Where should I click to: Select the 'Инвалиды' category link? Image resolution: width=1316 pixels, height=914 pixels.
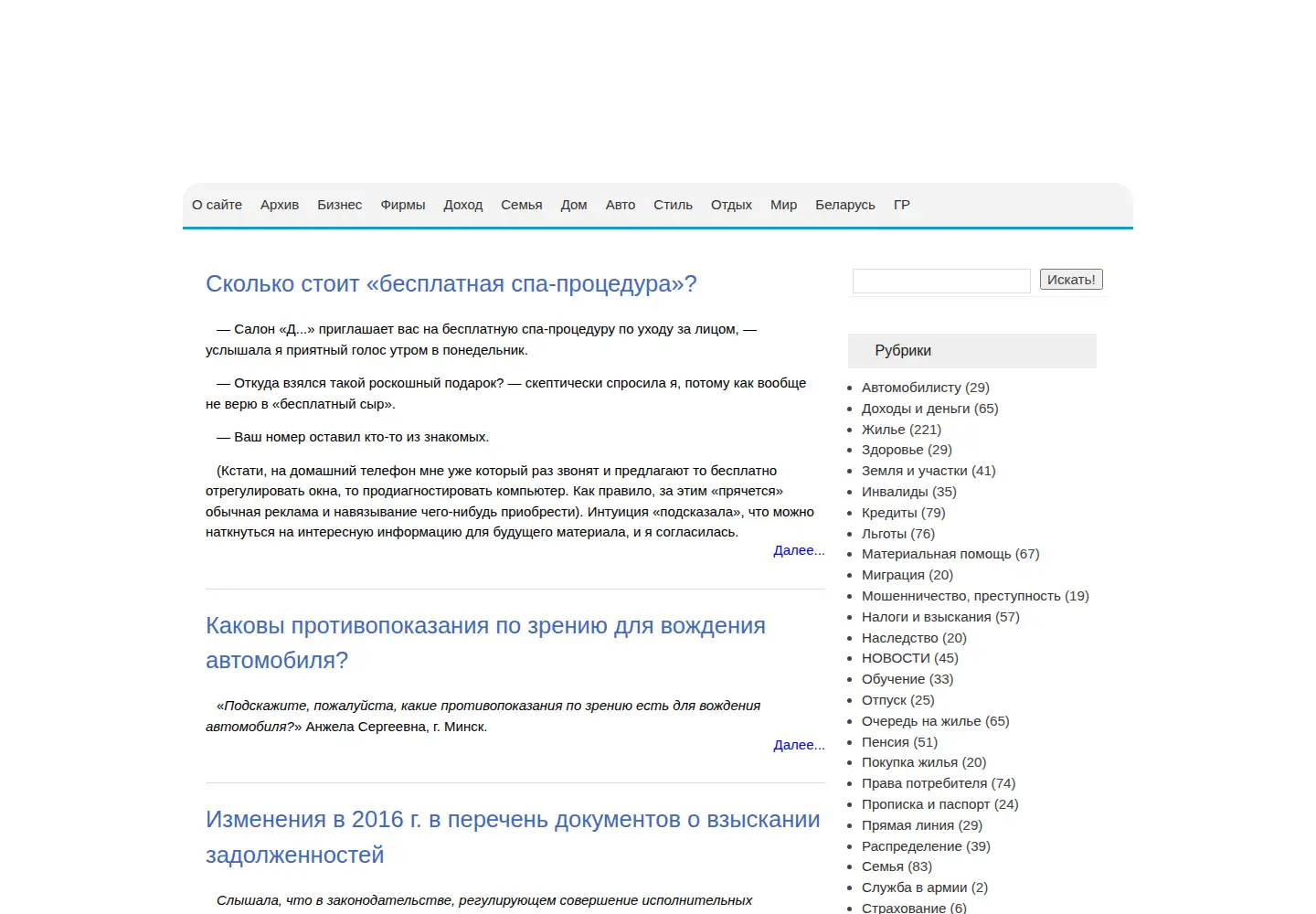pyautogui.click(x=895, y=492)
